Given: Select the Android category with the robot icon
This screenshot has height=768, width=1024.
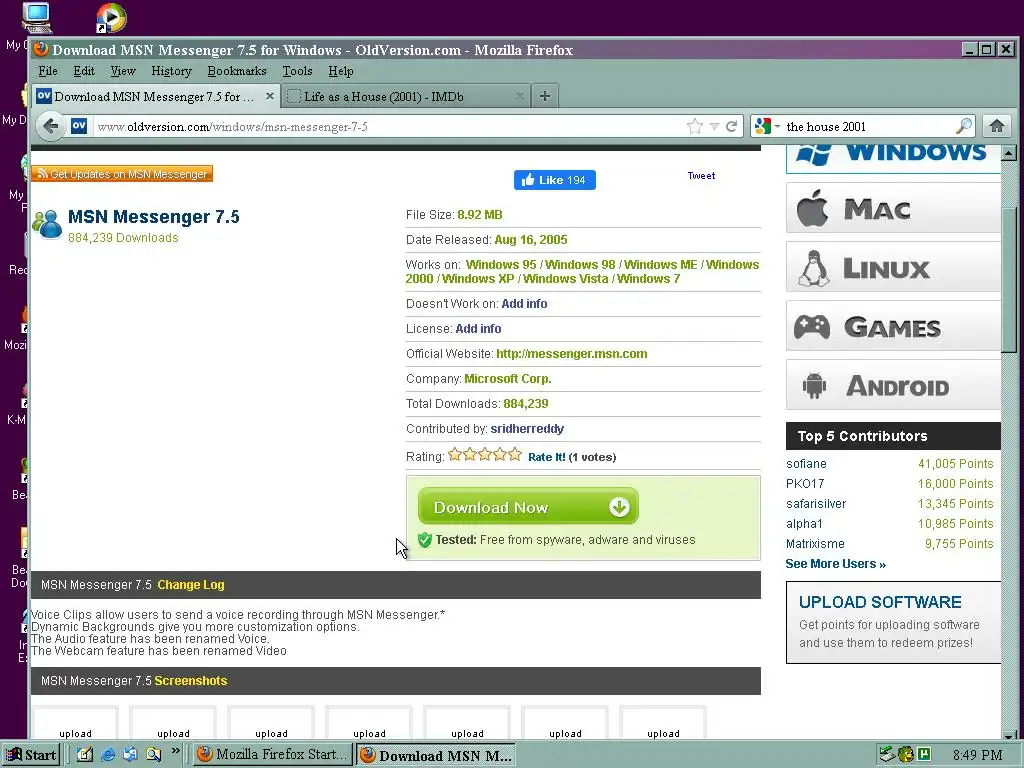Looking at the screenshot, I should click(893, 385).
